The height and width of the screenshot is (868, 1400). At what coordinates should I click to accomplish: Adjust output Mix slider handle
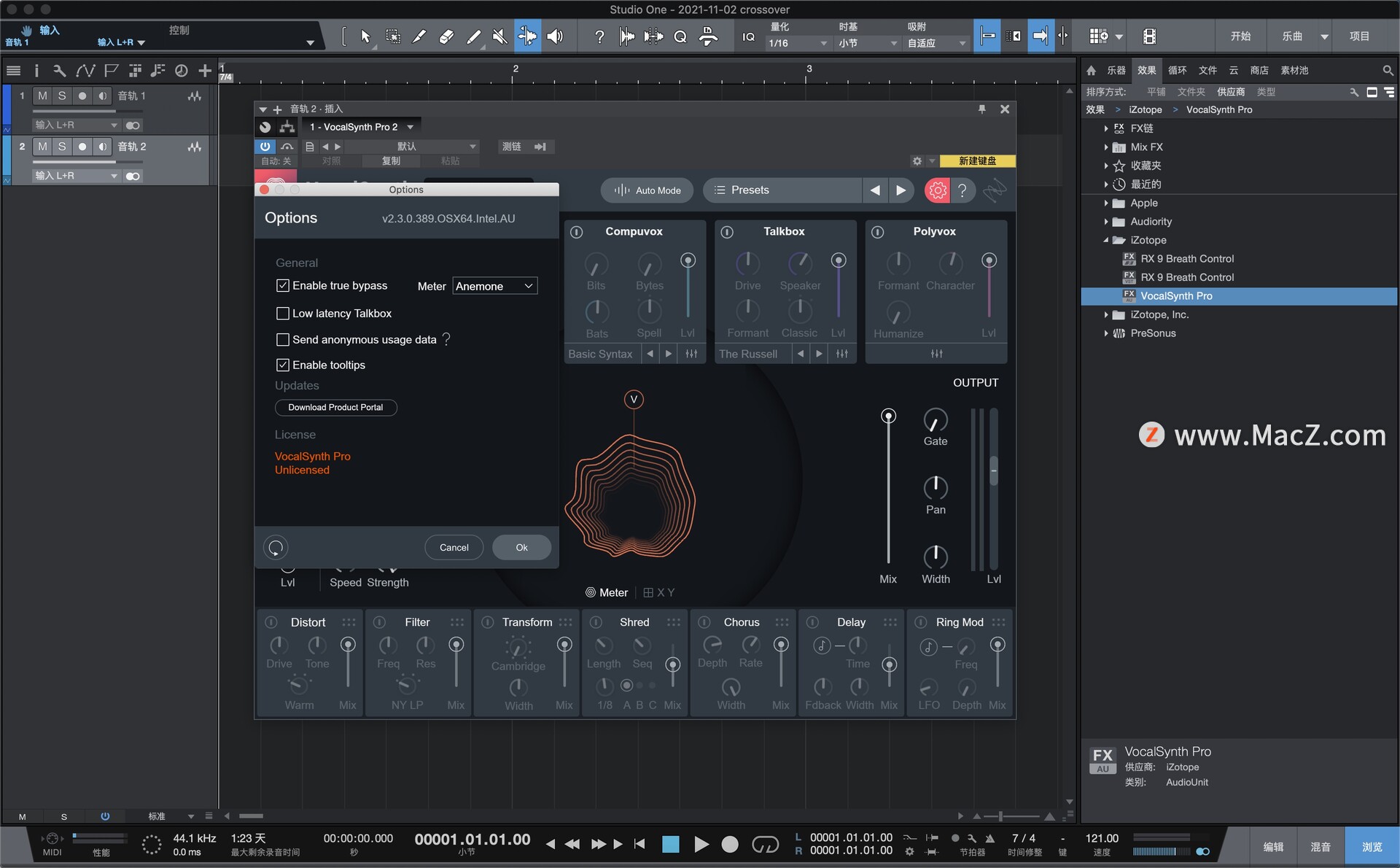tap(888, 416)
